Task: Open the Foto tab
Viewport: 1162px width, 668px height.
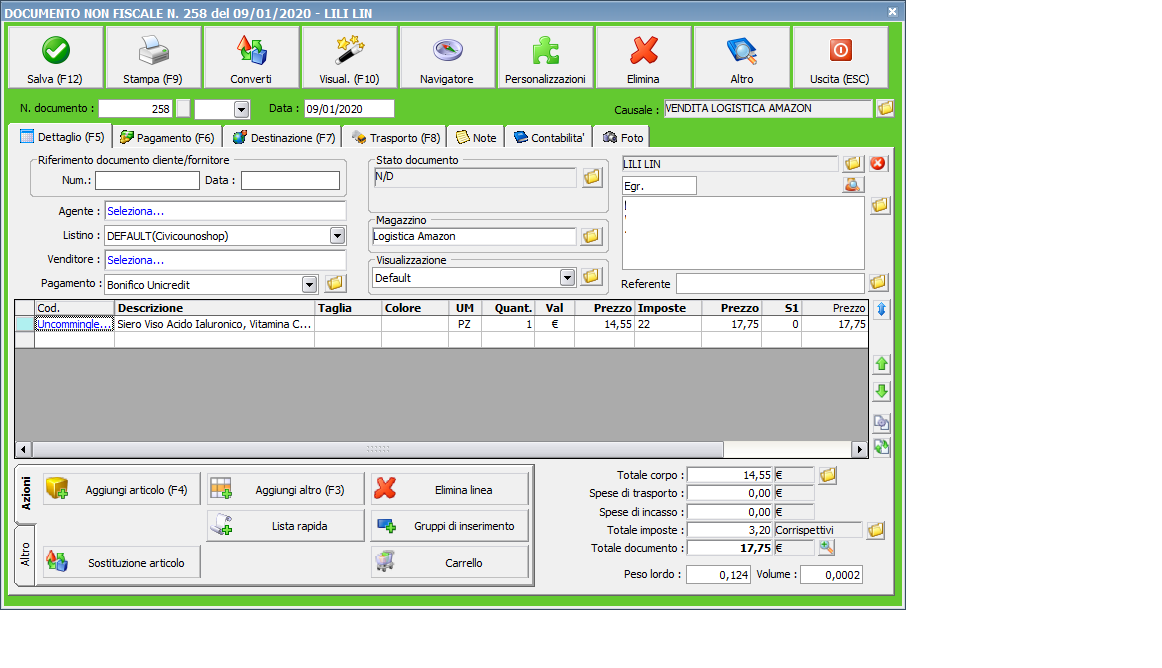Action: [x=622, y=138]
